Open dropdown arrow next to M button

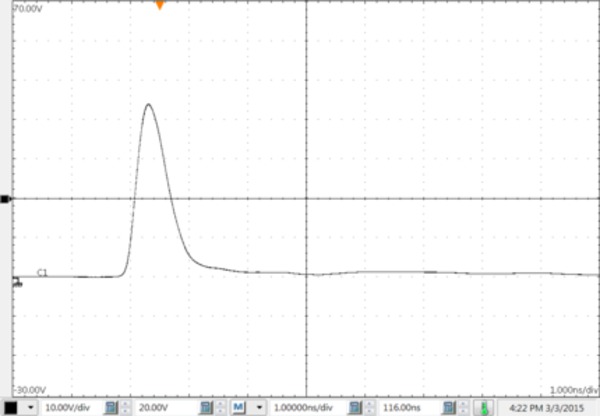pos(260,408)
